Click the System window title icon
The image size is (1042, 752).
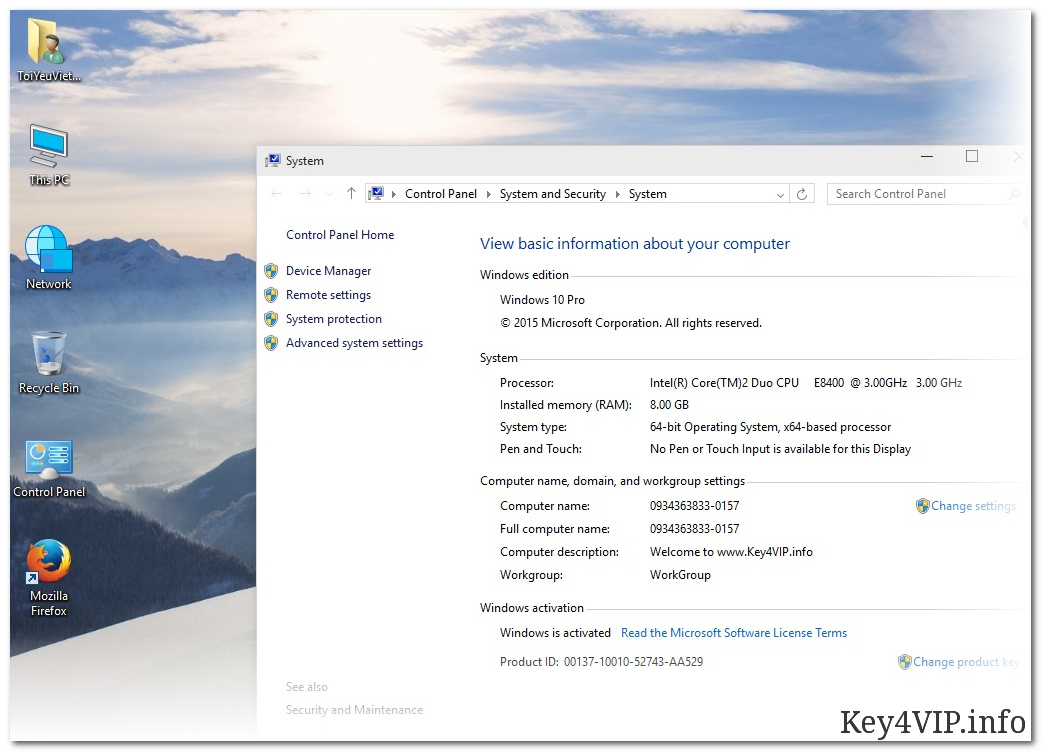272,161
